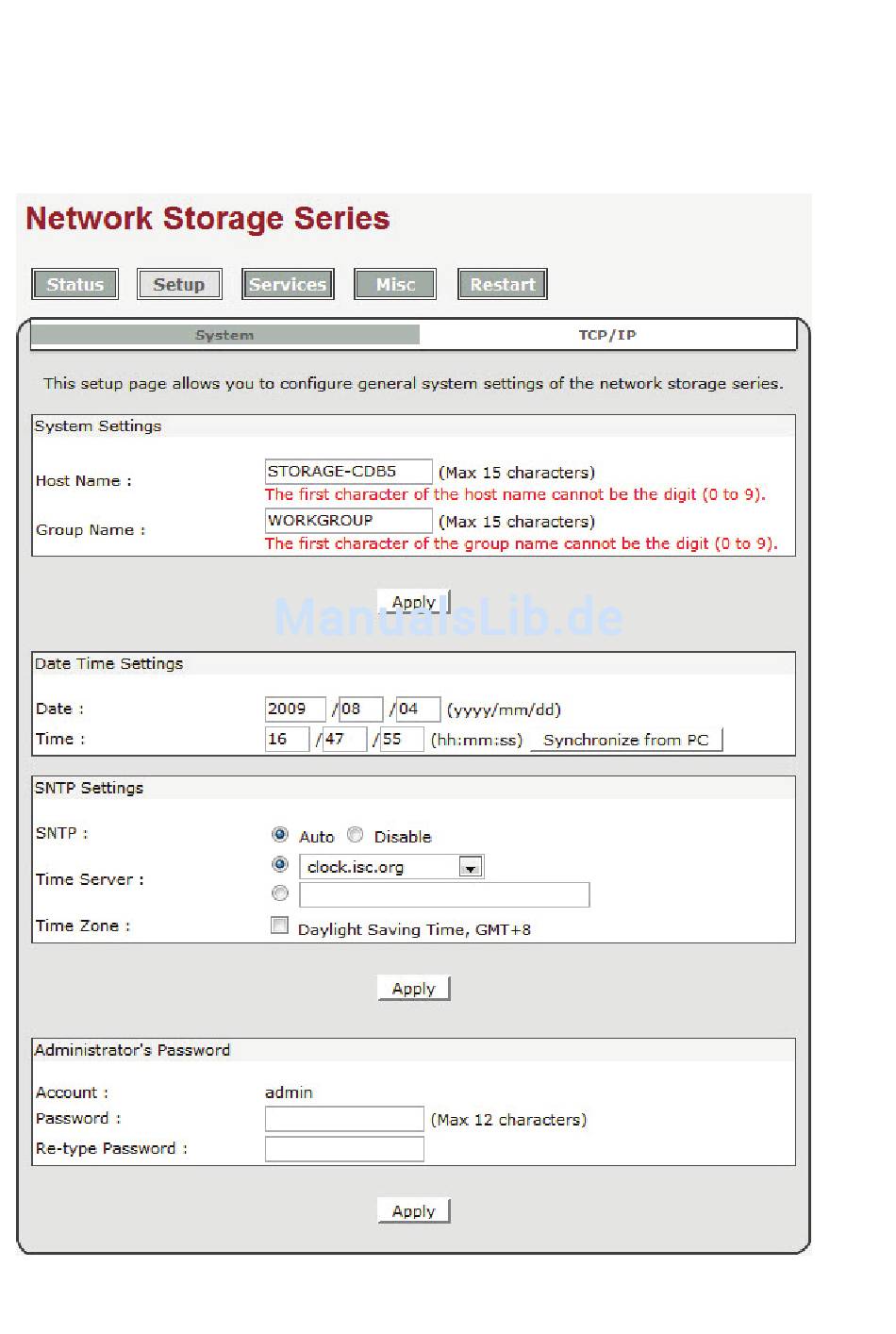Open the Misc page
This screenshot has width=896, height=1334.
395,284
